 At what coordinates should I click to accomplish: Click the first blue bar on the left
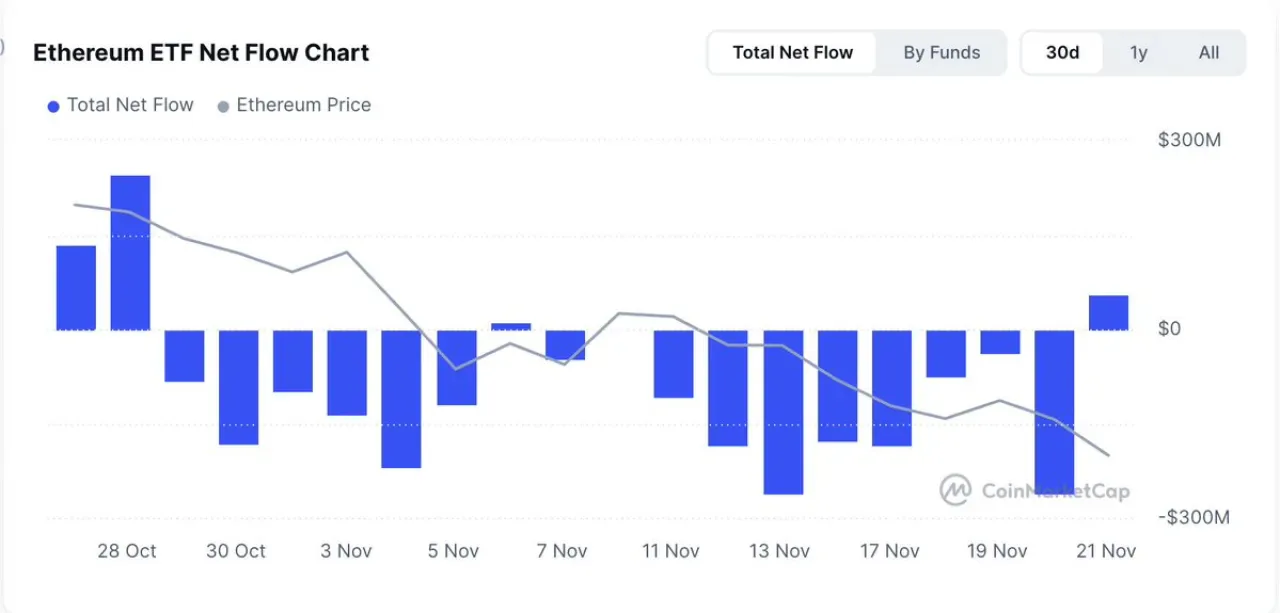[x=76, y=288]
